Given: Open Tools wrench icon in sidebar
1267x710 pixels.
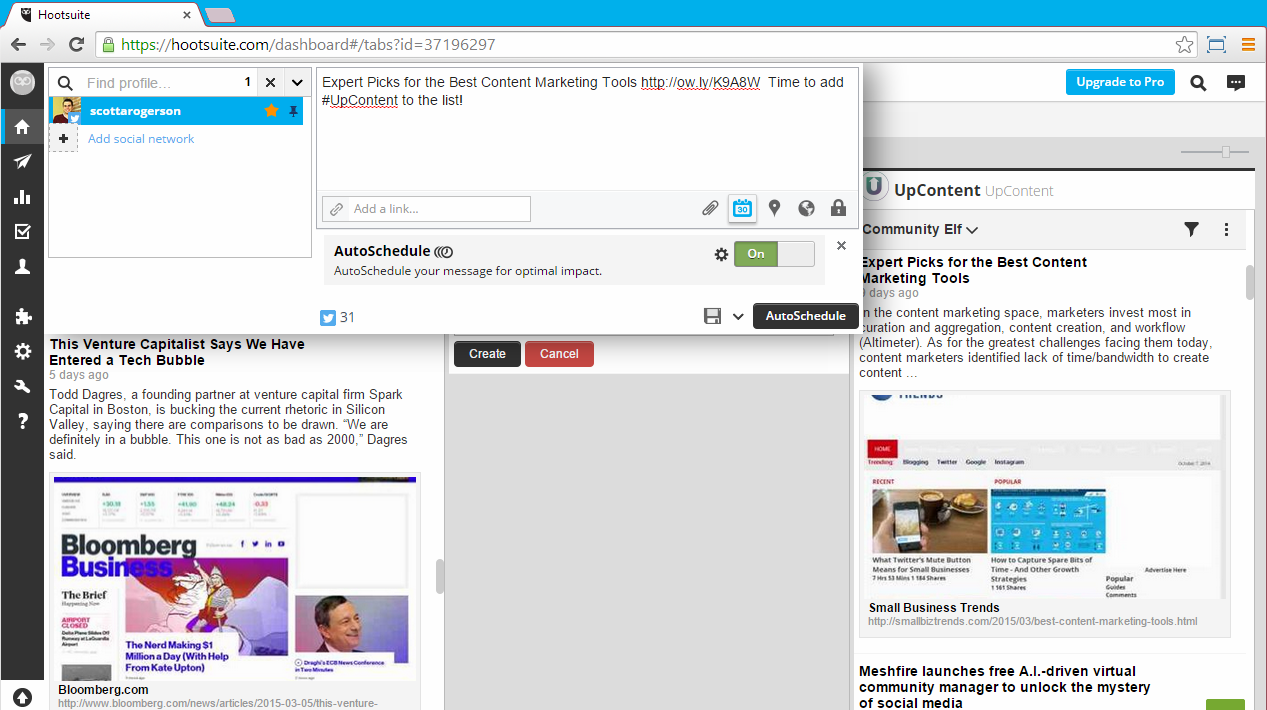Looking at the screenshot, I should click(22, 387).
